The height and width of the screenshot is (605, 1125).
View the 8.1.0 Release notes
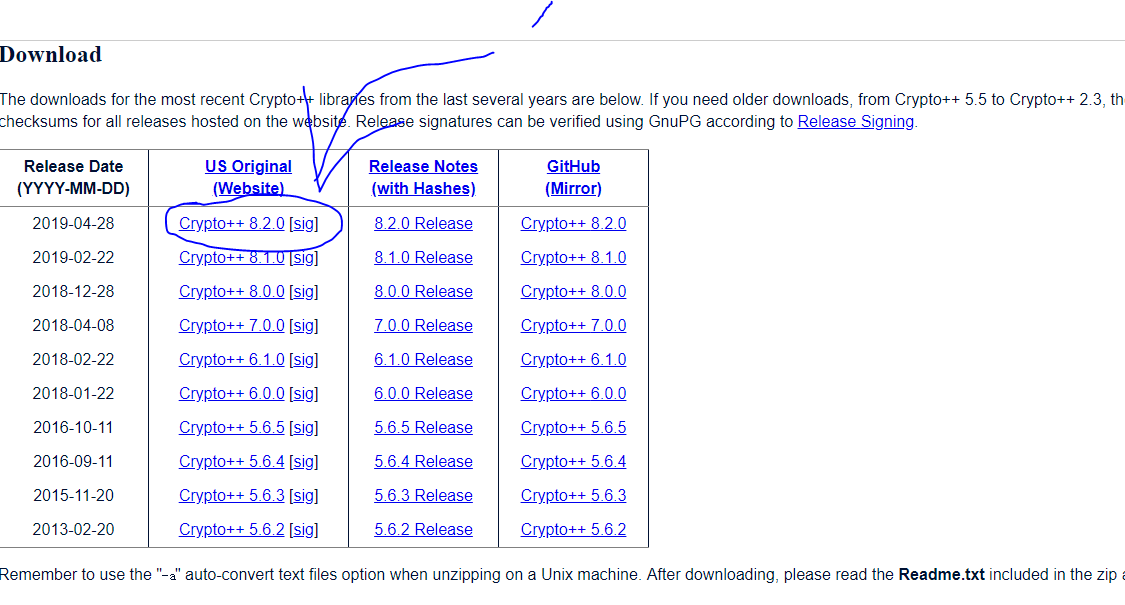pos(423,257)
